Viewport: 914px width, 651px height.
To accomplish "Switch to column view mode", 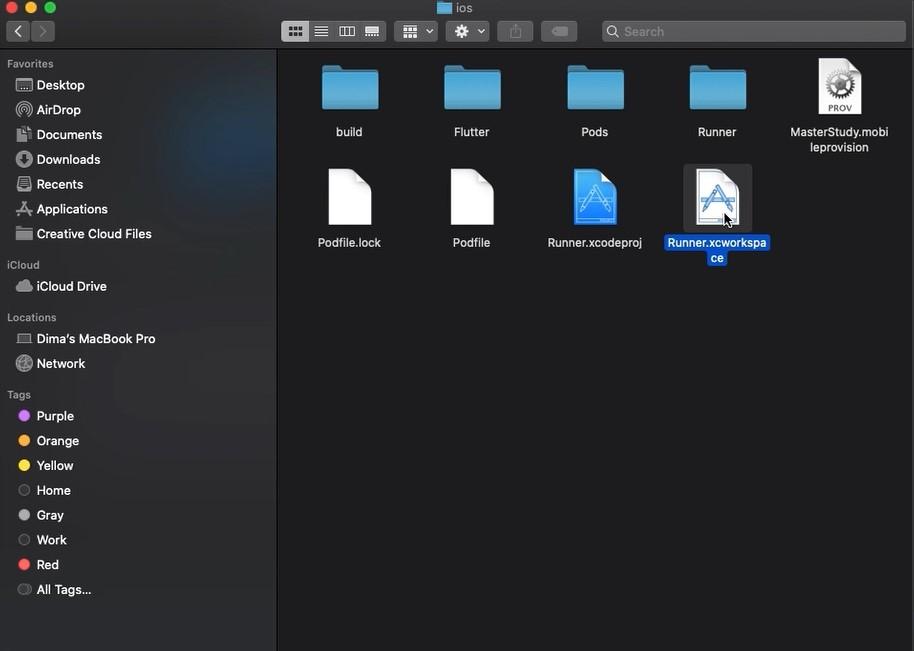I will pos(347,31).
